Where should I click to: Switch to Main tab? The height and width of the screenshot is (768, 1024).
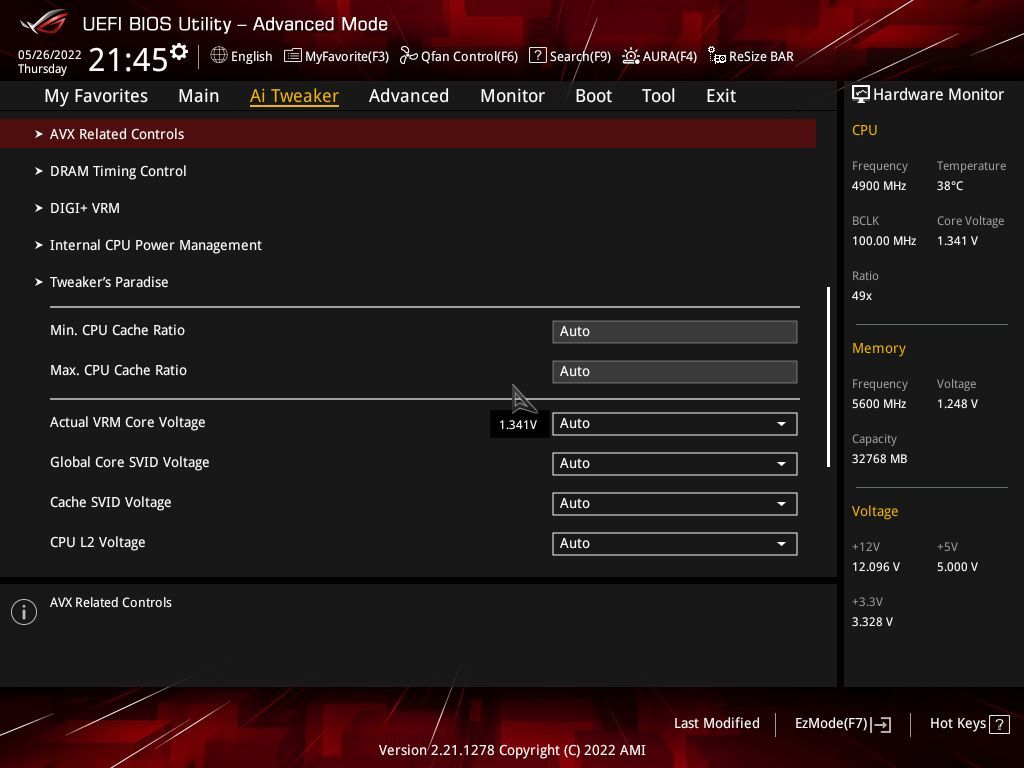[x=199, y=96]
